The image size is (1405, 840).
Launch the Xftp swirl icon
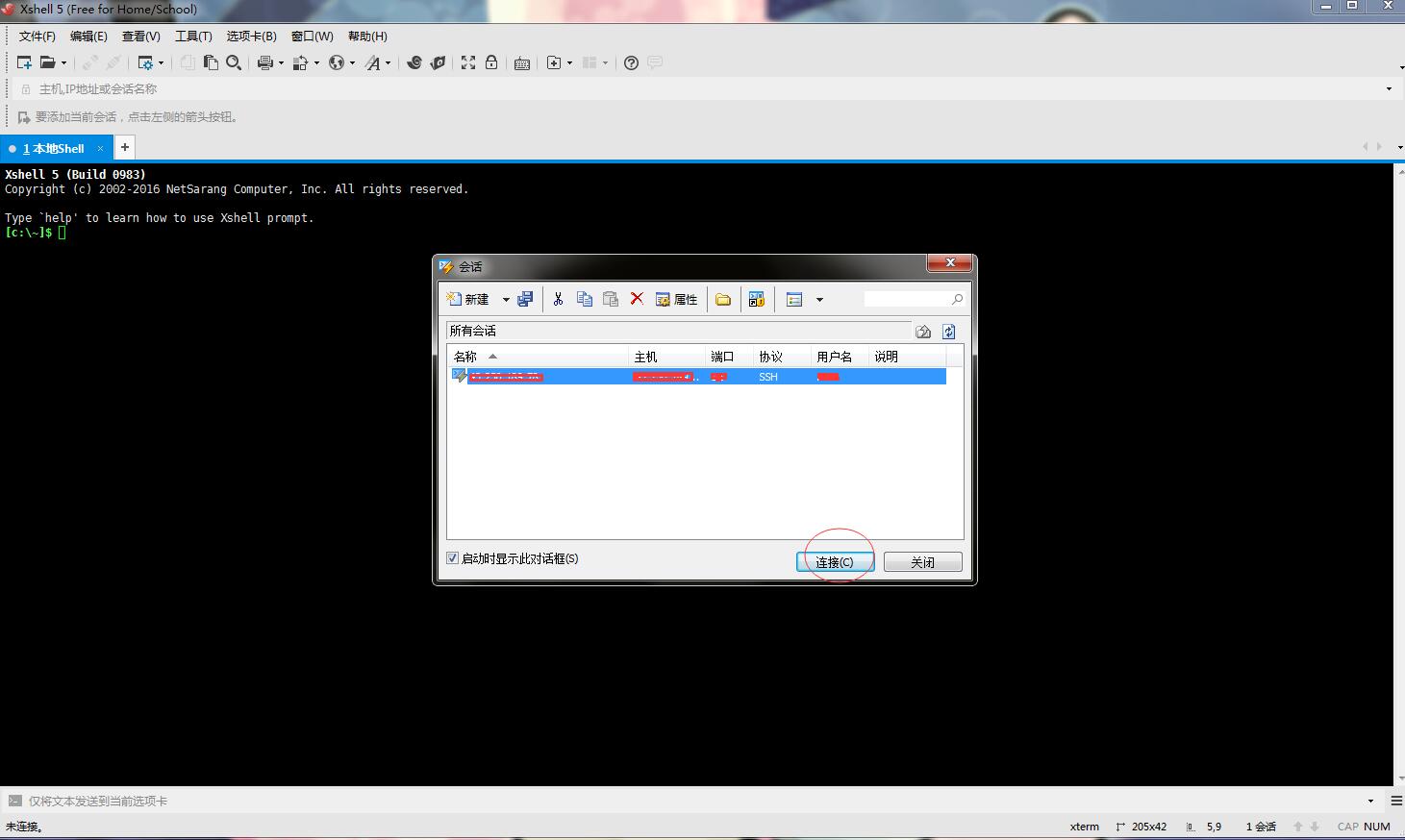click(414, 62)
